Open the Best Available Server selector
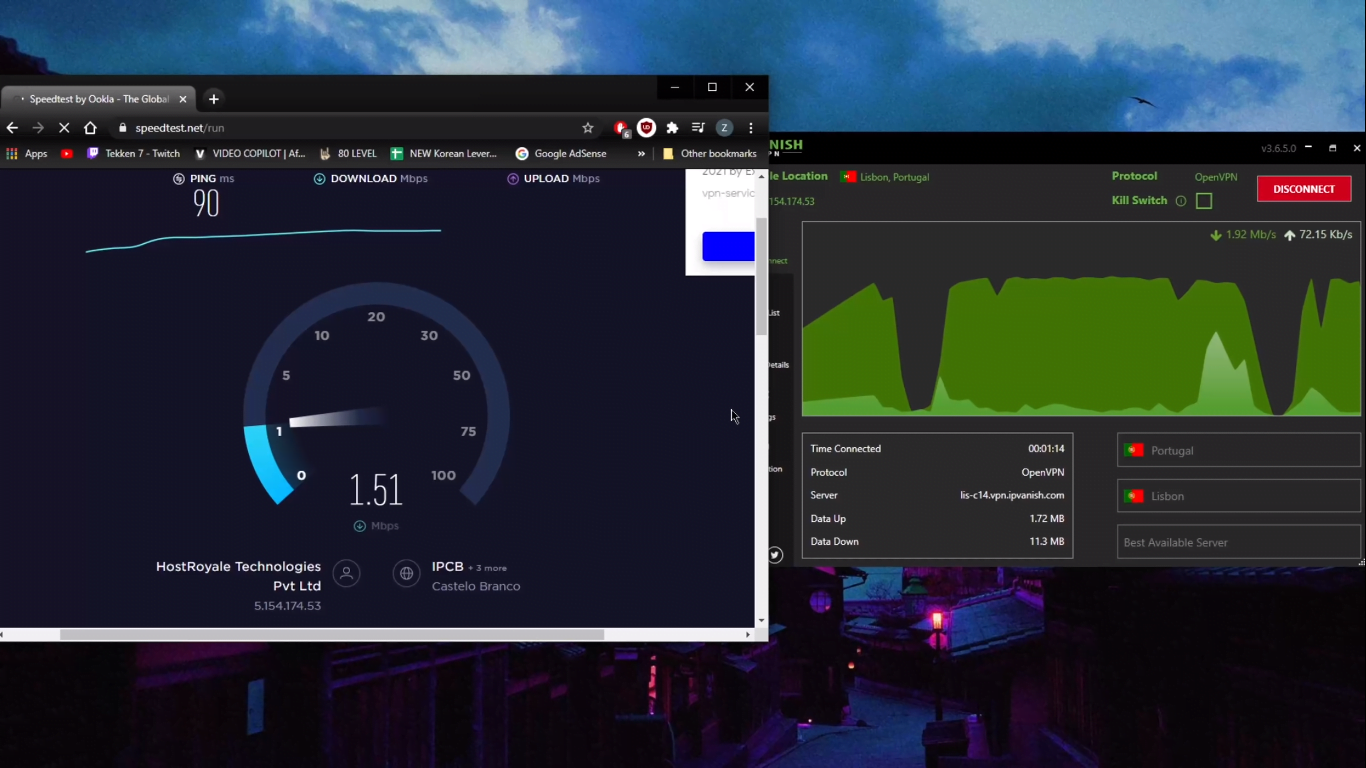 click(x=1238, y=542)
